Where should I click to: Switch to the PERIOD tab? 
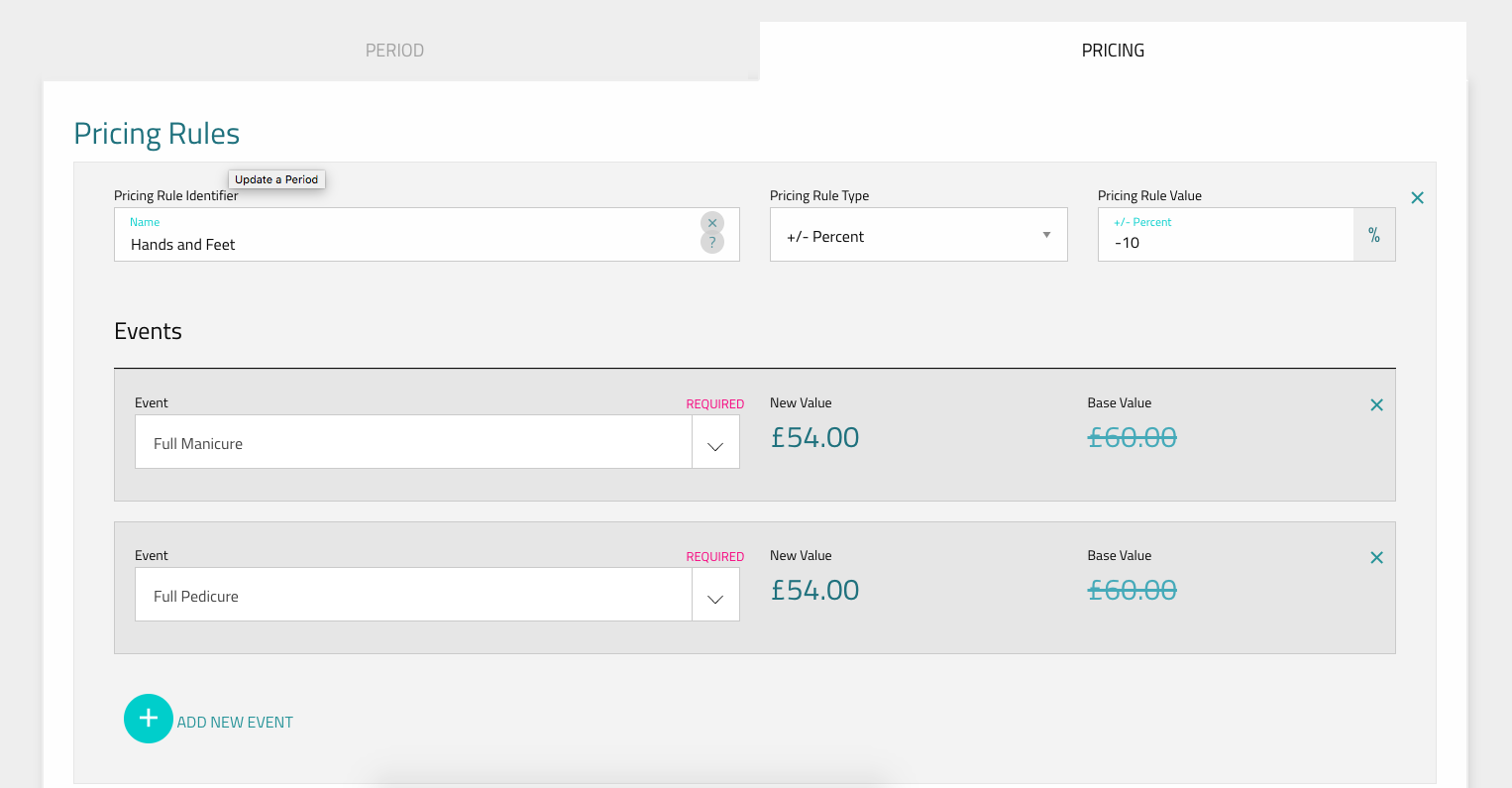coord(394,51)
